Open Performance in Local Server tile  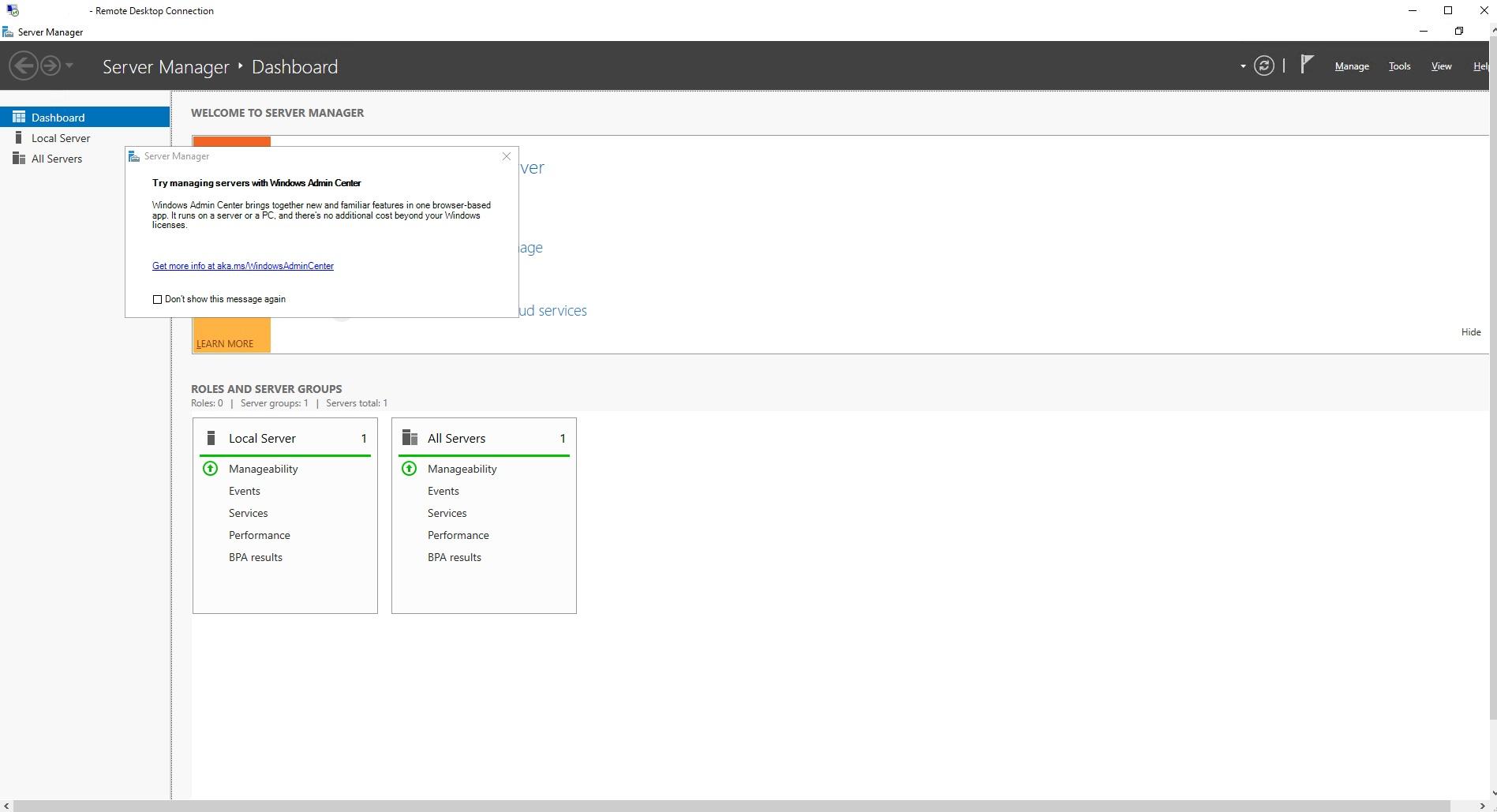tap(260, 535)
